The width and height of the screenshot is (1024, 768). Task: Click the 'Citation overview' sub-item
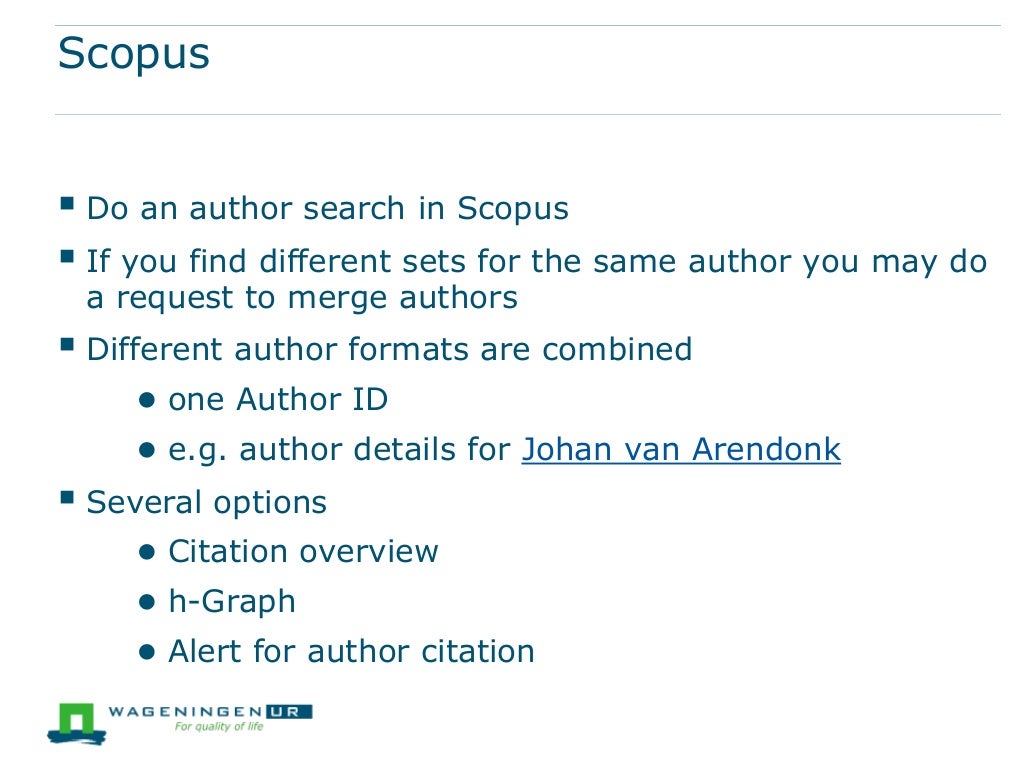(303, 551)
